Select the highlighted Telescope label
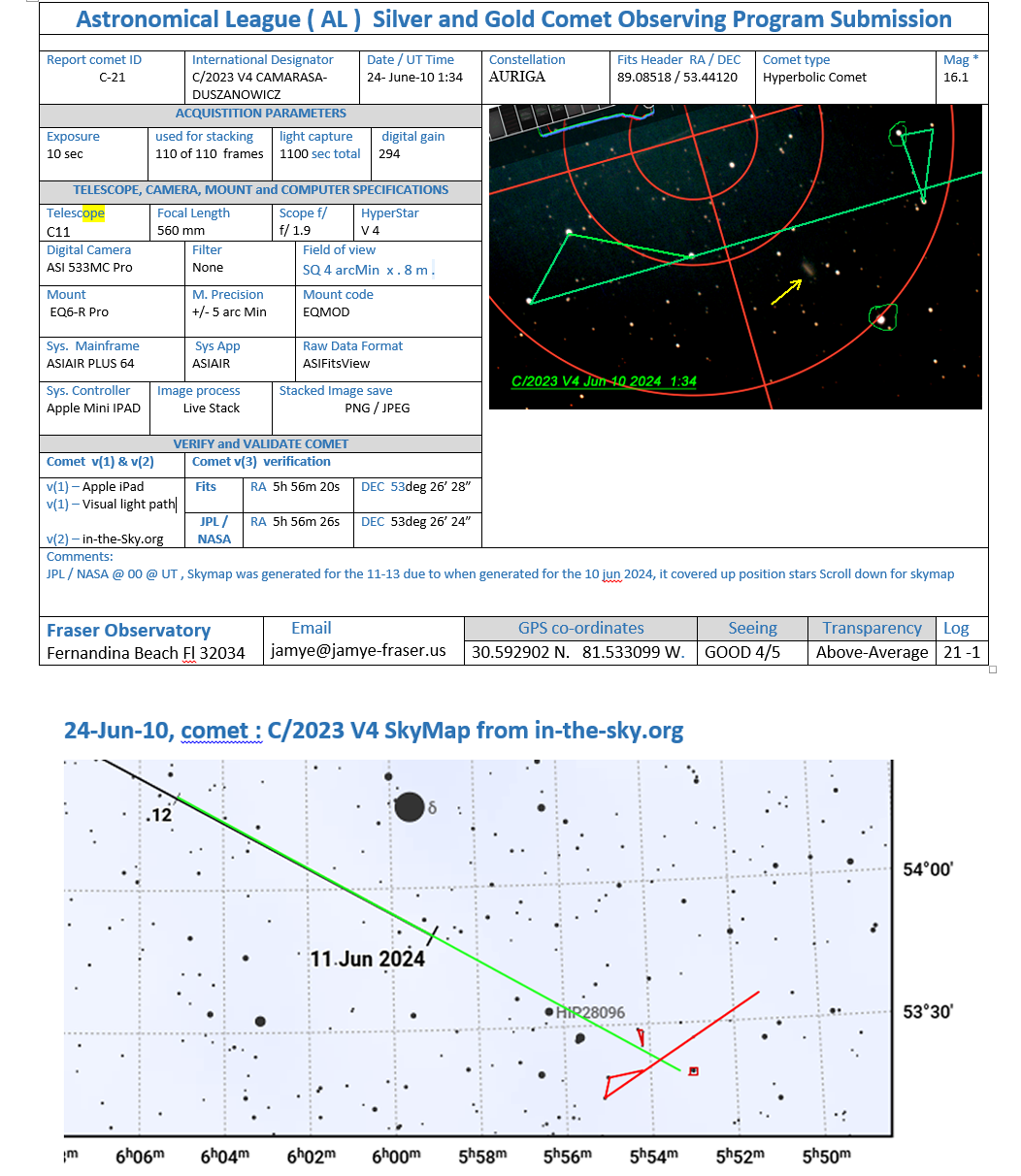Image resolution: width=1021 pixels, height=1176 pixels. 75,213
